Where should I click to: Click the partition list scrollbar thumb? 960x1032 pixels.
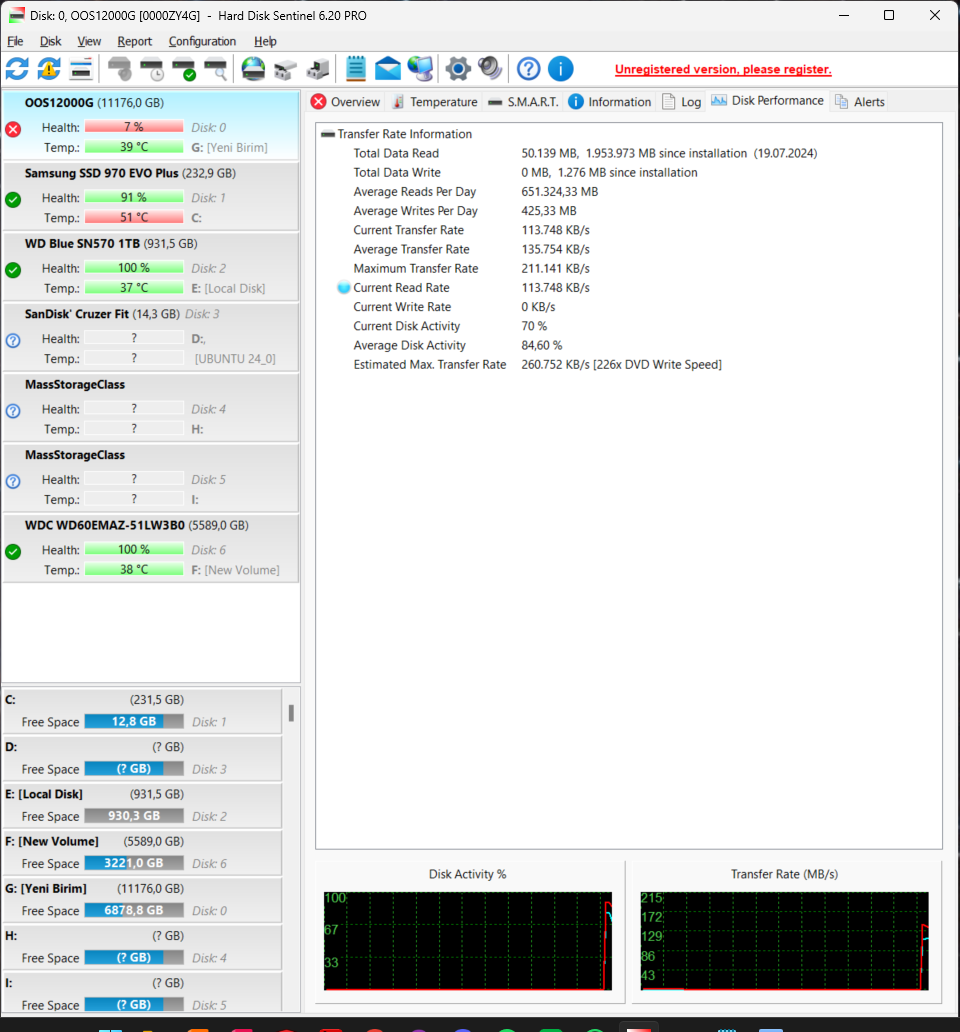(291, 713)
